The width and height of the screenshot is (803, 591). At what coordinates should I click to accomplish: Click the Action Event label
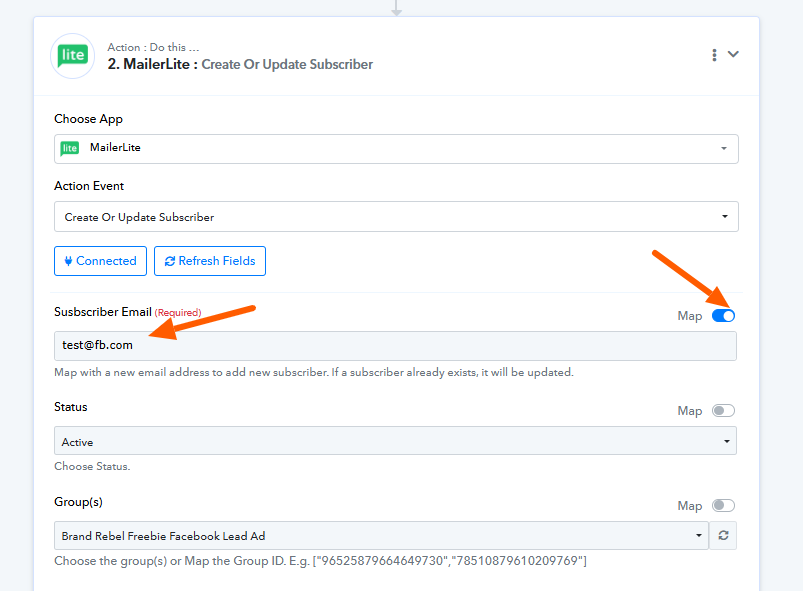point(89,186)
